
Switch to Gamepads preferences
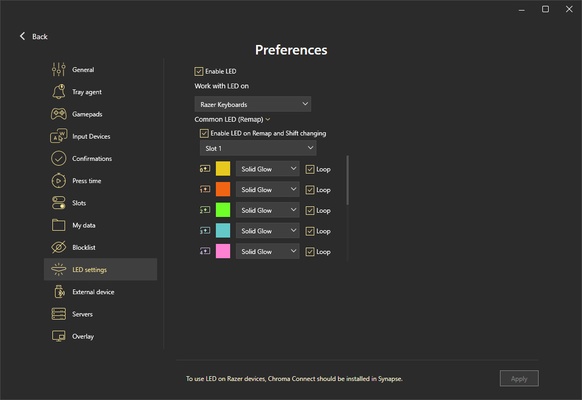tap(100, 114)
